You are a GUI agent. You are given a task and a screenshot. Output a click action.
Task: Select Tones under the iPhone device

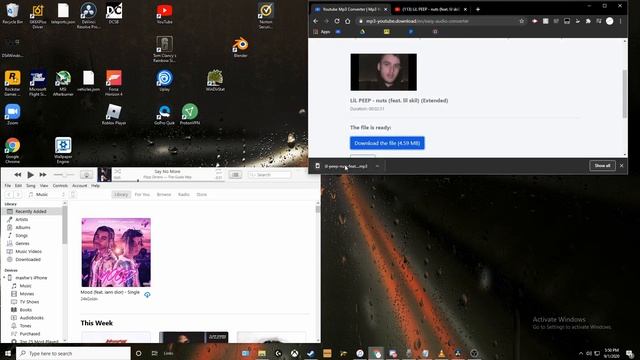tap(25, 326)
